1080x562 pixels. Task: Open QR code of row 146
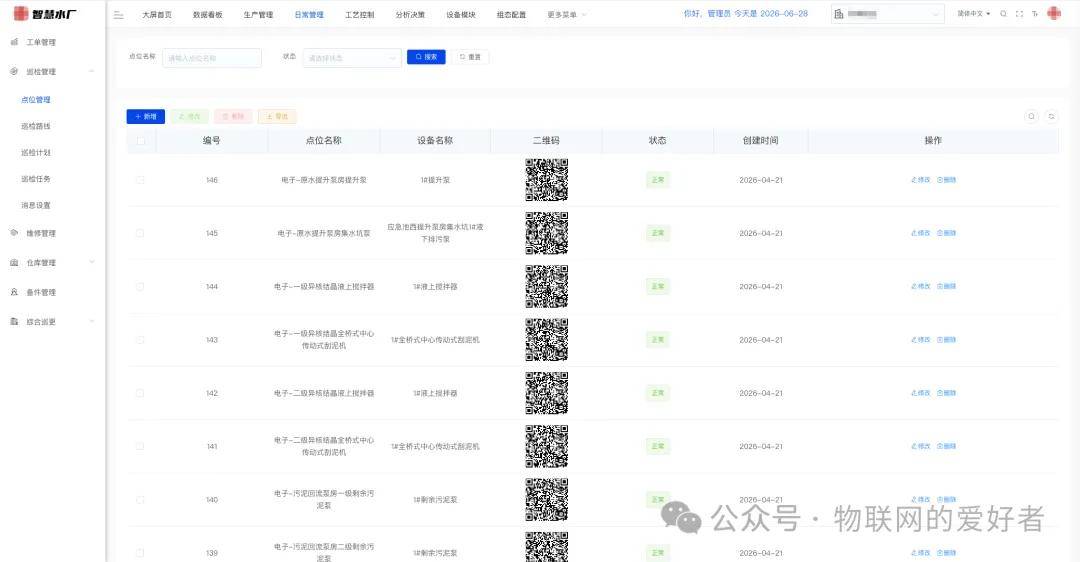(x=547, y=180)
